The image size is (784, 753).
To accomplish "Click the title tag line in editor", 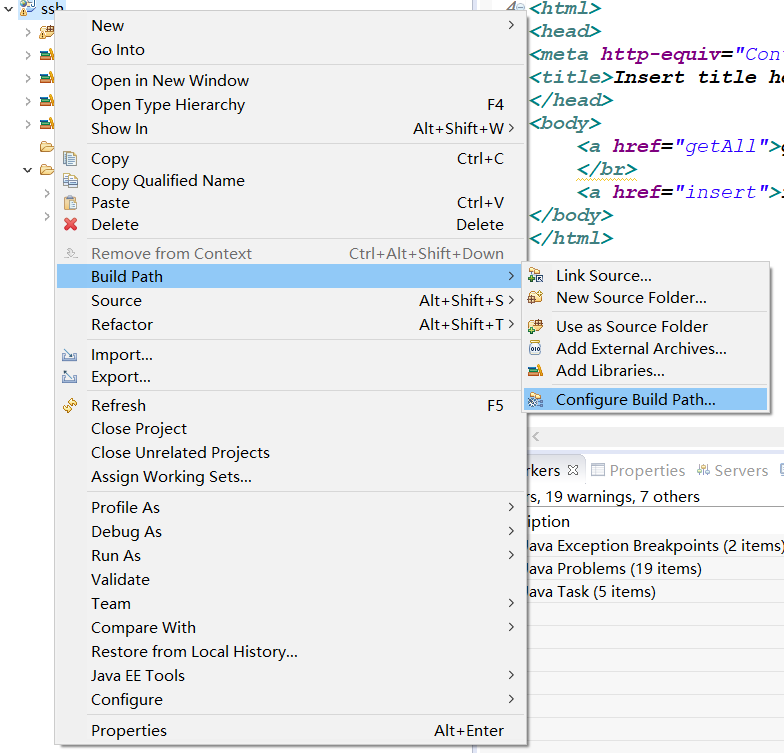I will click(656, 78).
